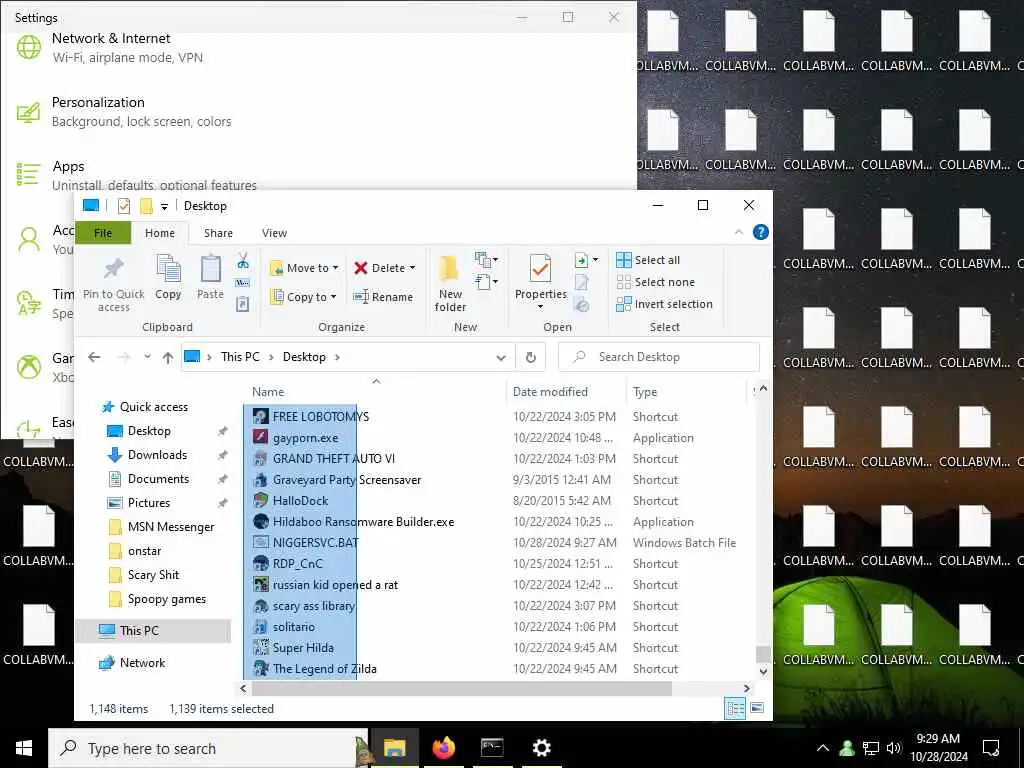Collapse the ribbon with the chevron
1024x768 pixels.
point(739,232)
